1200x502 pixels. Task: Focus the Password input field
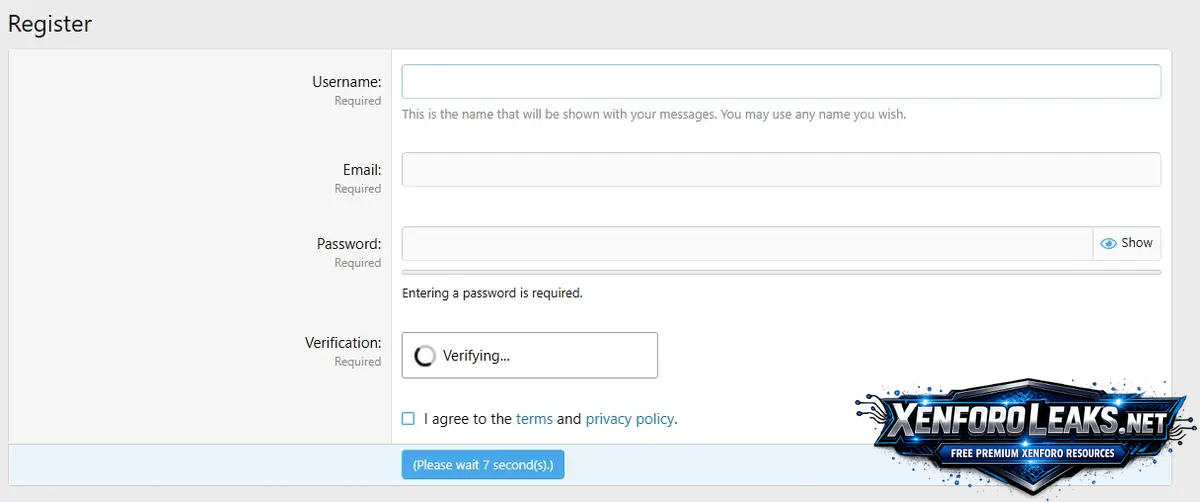[747, 243]
